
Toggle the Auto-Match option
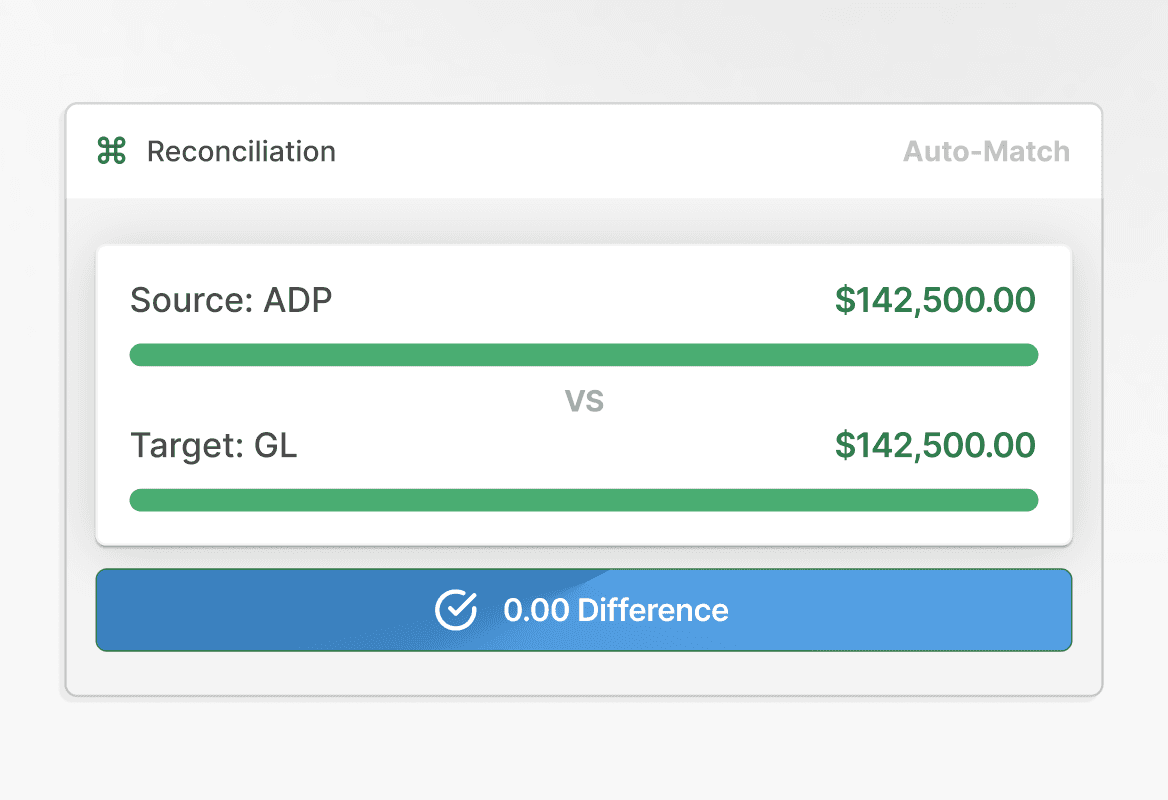pos(986,152)
